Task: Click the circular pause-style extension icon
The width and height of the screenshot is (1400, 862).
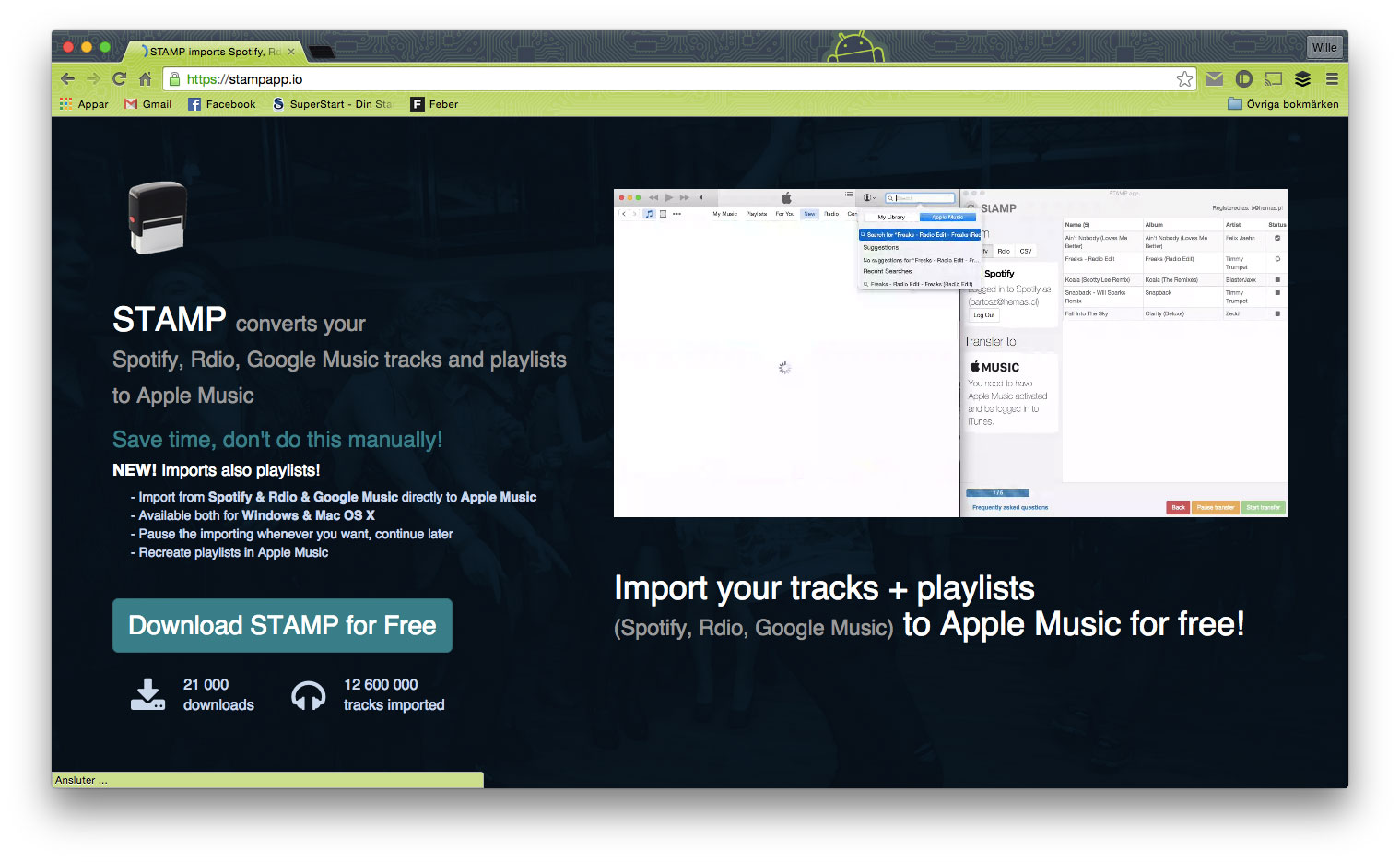Action: [x=1244, y=79]
